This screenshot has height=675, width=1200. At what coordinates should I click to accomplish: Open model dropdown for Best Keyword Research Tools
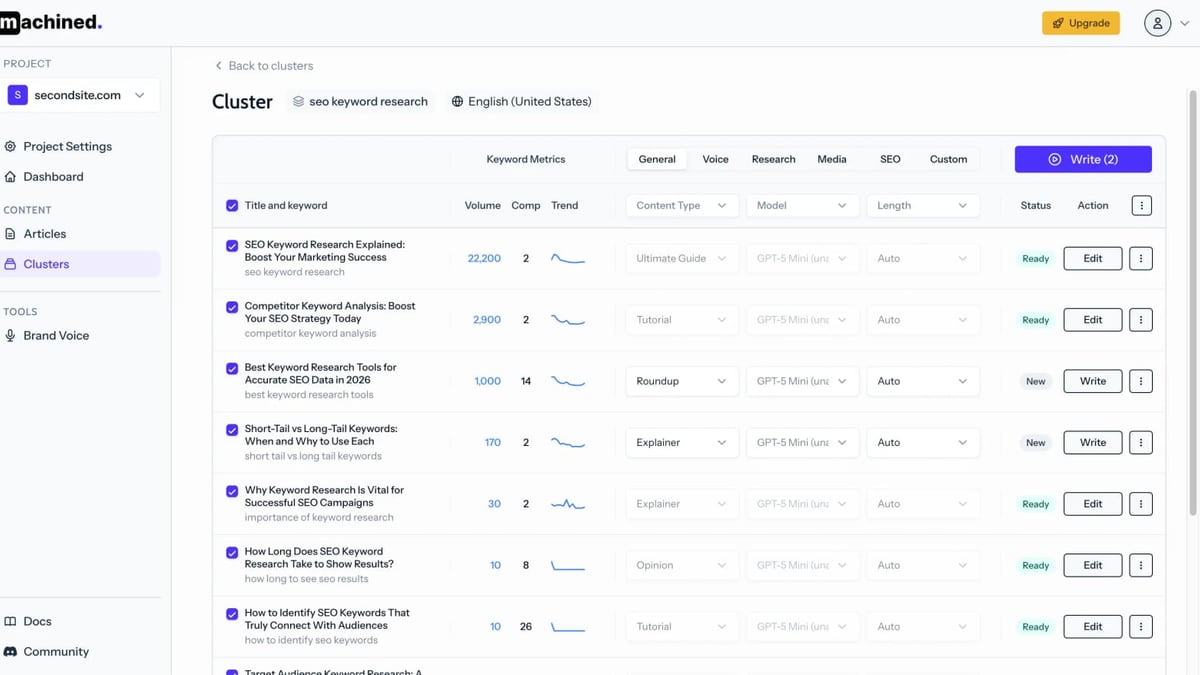click(802, 381)
